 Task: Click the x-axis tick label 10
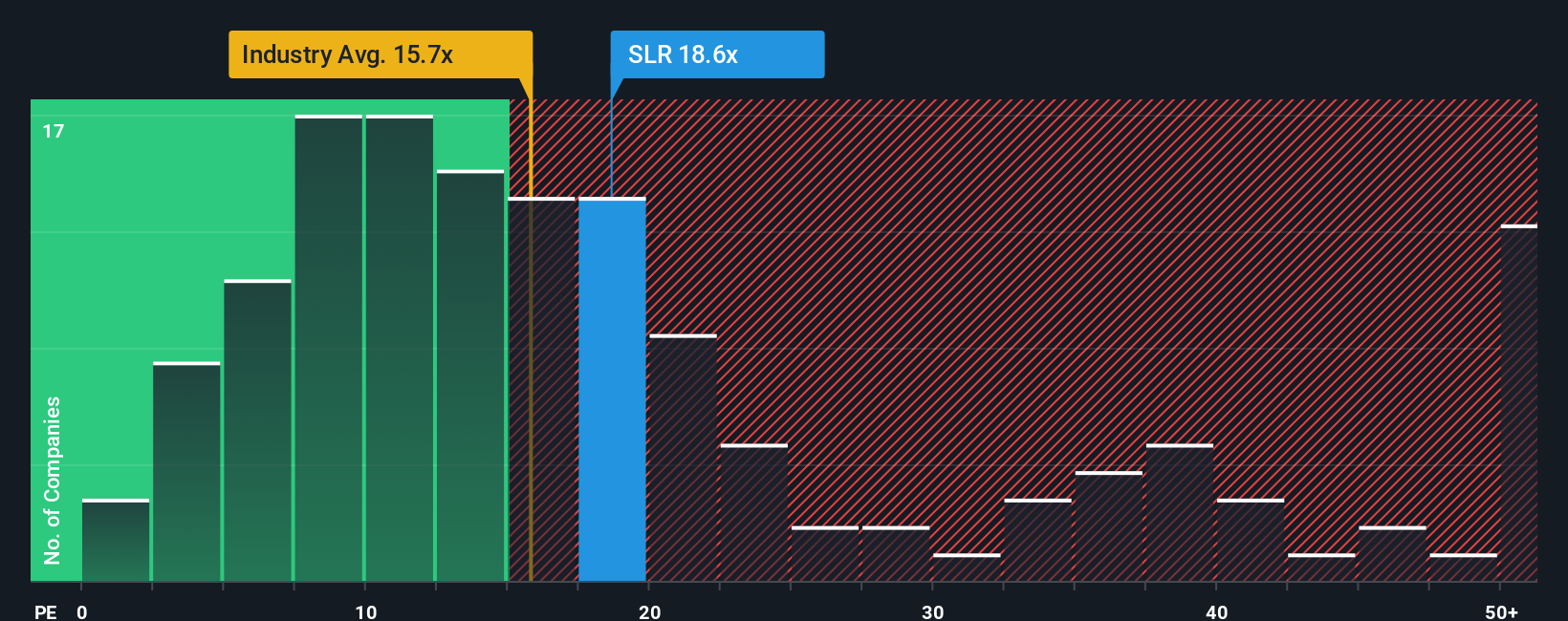(365, 611)
